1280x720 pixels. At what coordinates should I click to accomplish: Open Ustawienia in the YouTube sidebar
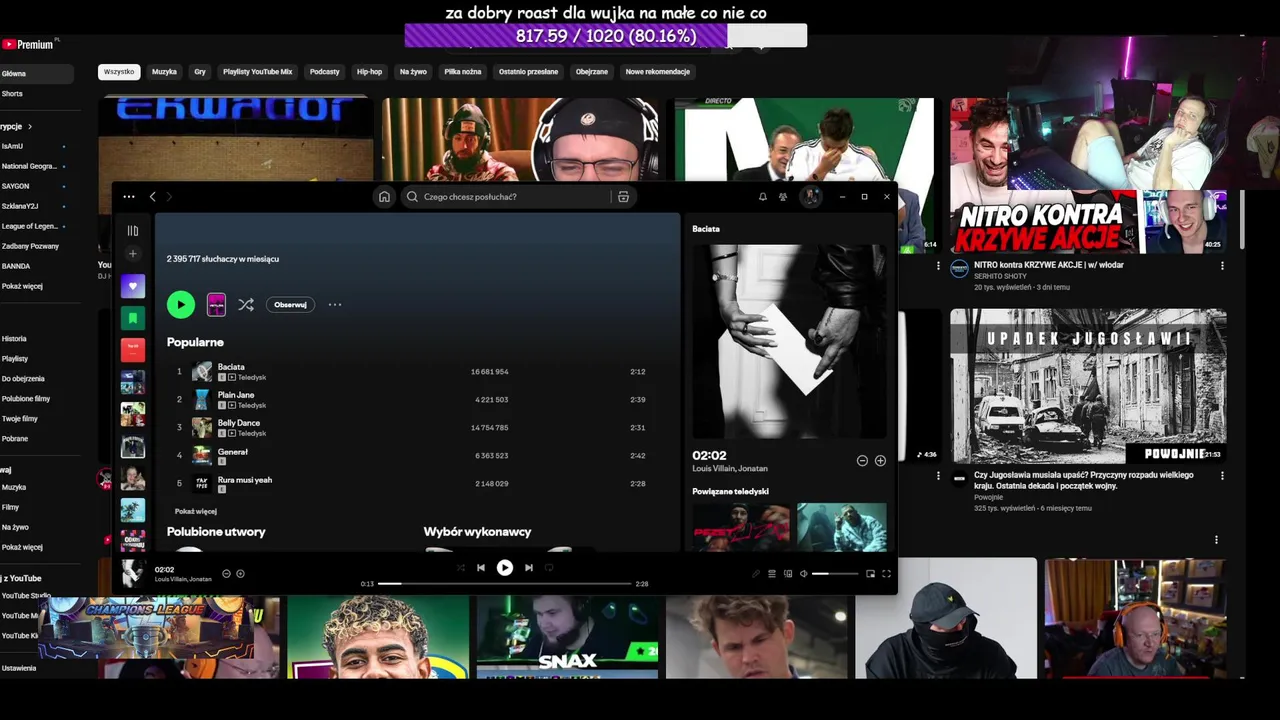point(18,668)
